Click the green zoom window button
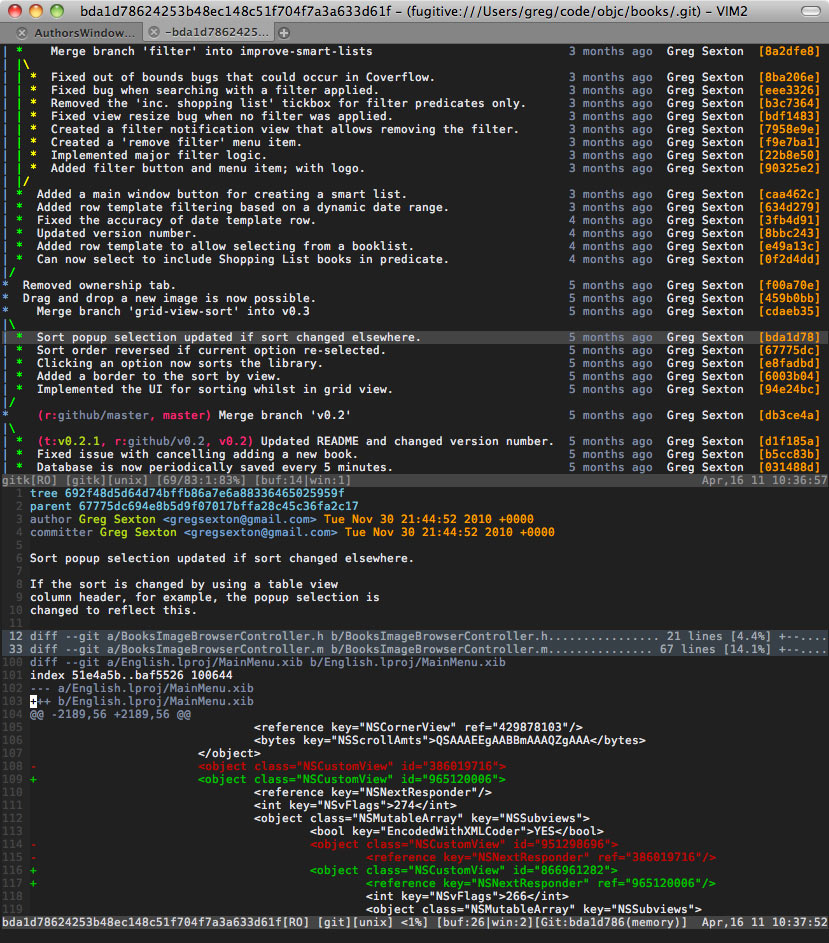 [57, 11]
